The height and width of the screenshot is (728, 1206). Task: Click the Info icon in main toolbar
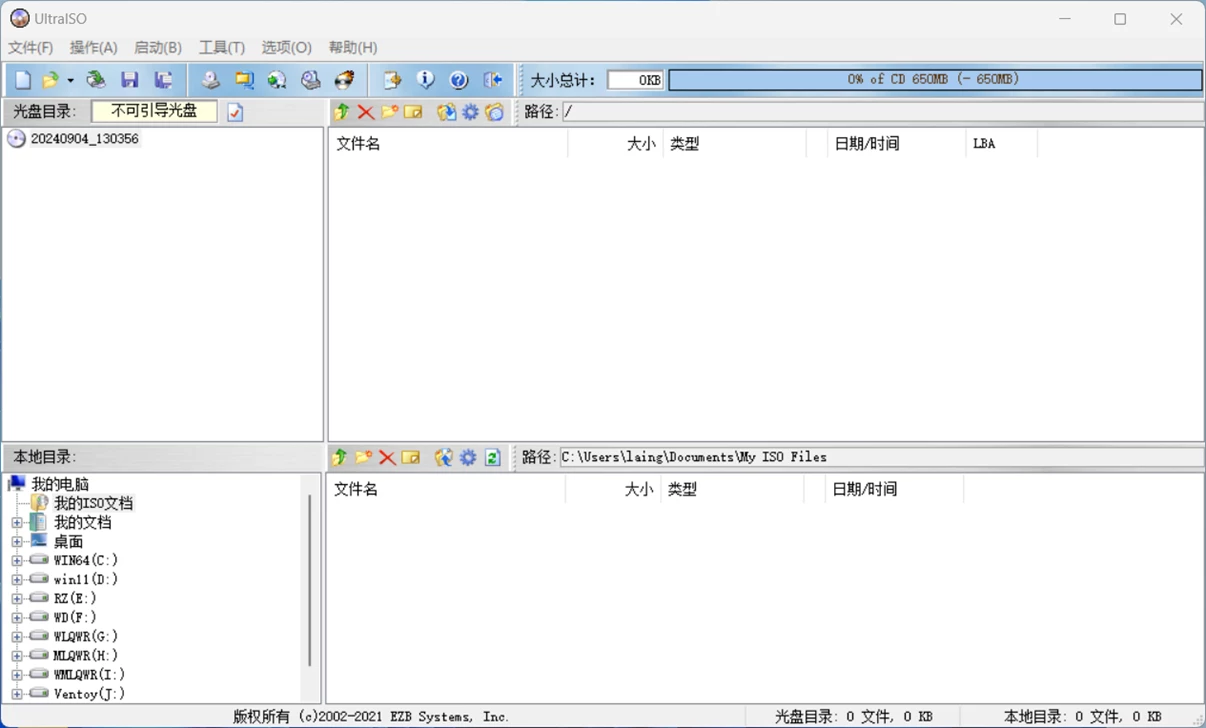pos(426,80)
